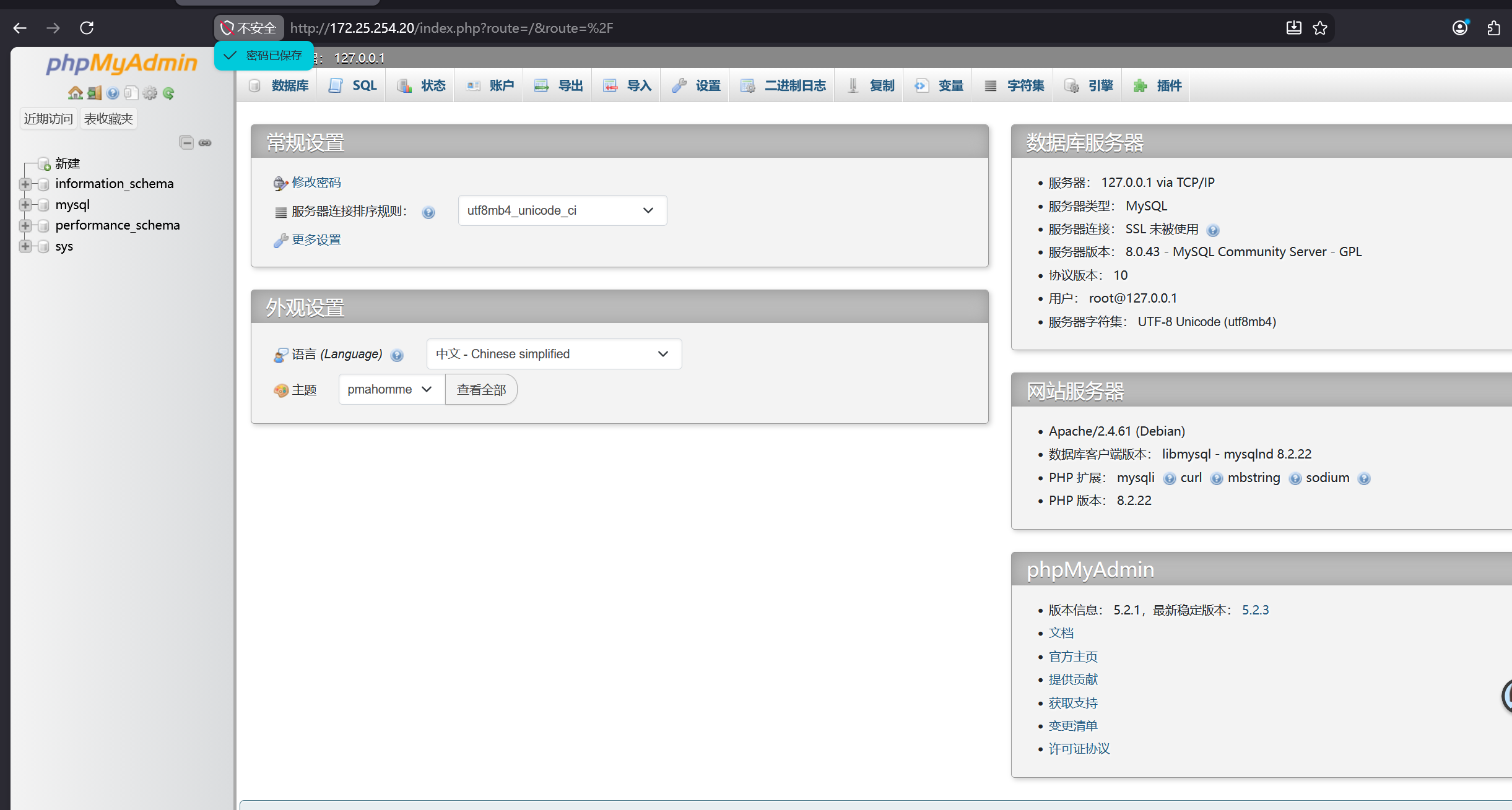The width and height of the screenshot is (1512, 810).
Task: Open the 更多设置 link
Action: (316, 240)
